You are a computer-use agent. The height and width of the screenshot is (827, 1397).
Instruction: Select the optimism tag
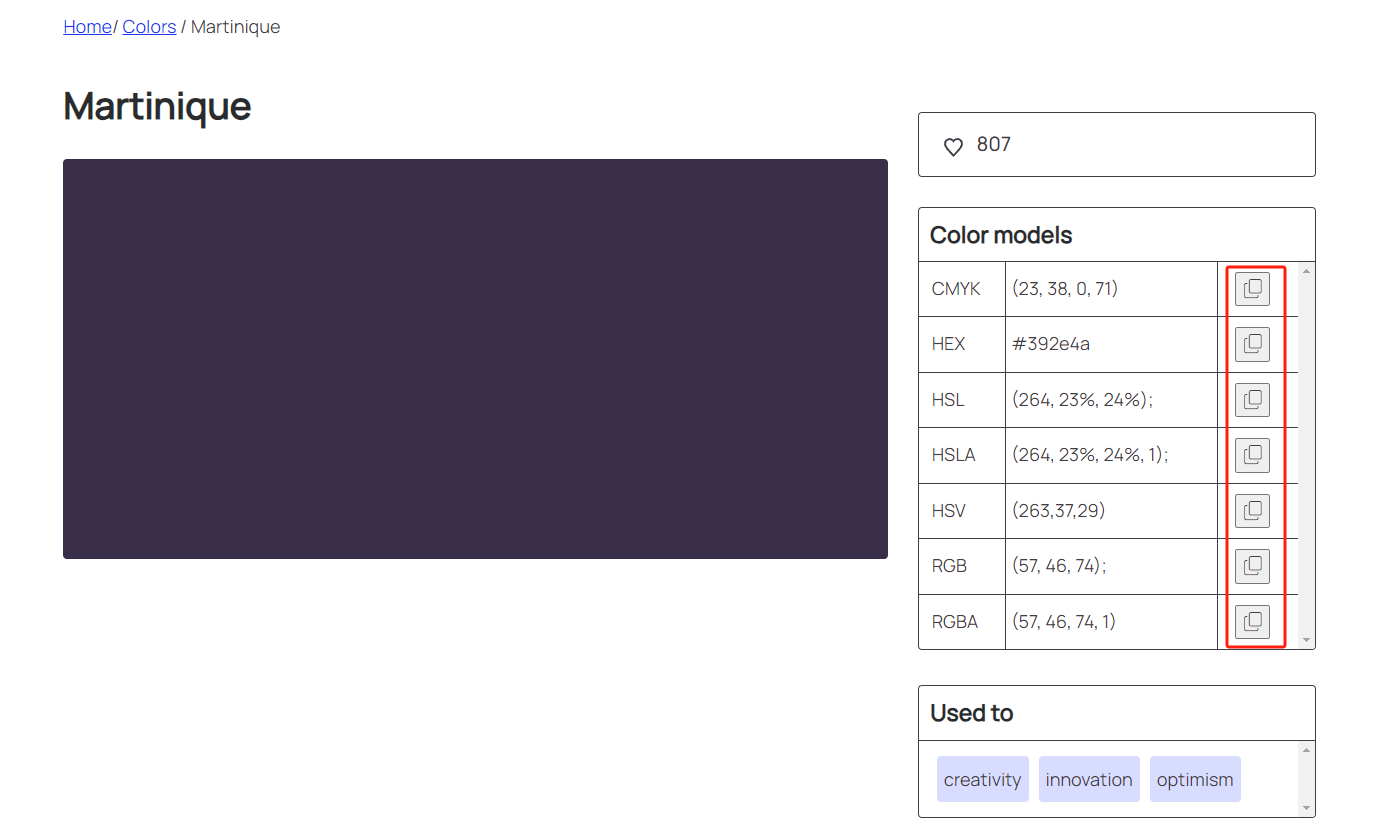click(1195, 779)
